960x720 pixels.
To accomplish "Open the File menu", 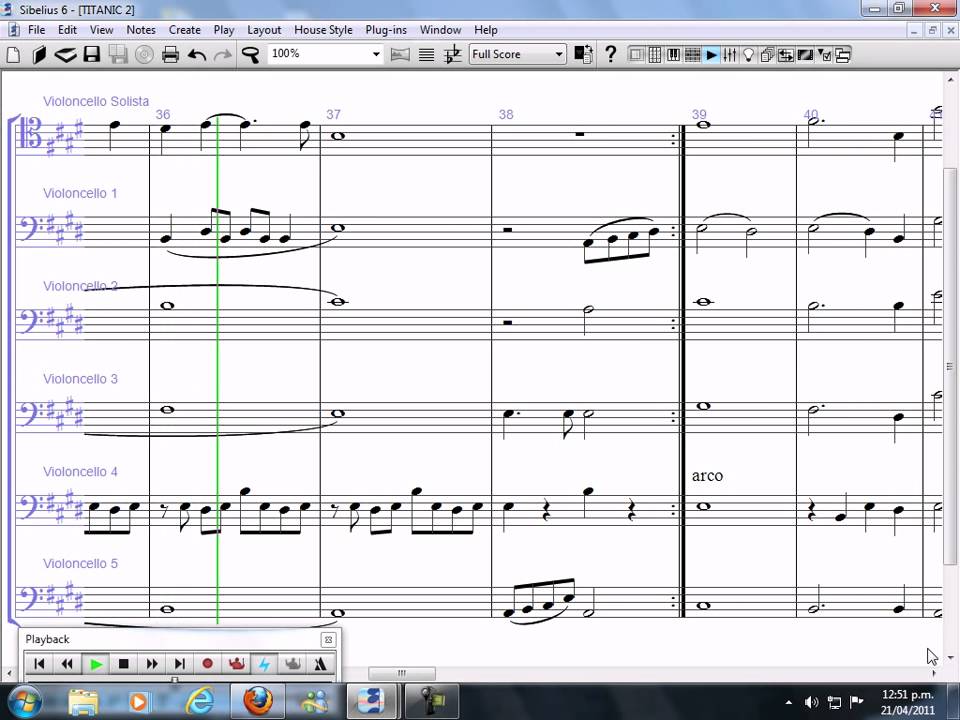I will click(x=36, y=29).
